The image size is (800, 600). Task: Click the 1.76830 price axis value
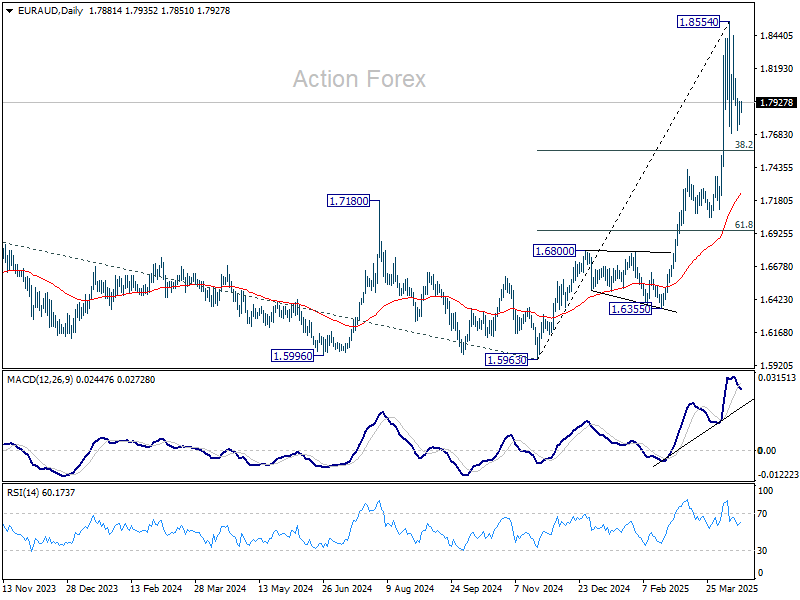(x=777, y=135)
